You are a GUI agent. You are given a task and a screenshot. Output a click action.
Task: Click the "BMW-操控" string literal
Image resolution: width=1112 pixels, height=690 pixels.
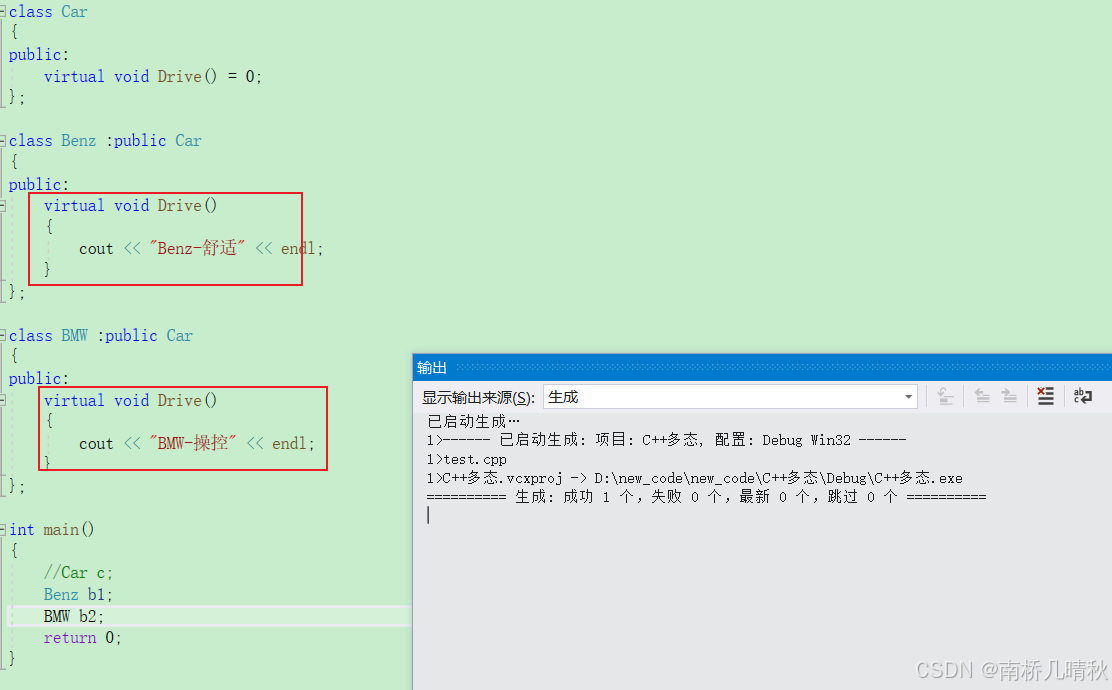coord(193,443)
